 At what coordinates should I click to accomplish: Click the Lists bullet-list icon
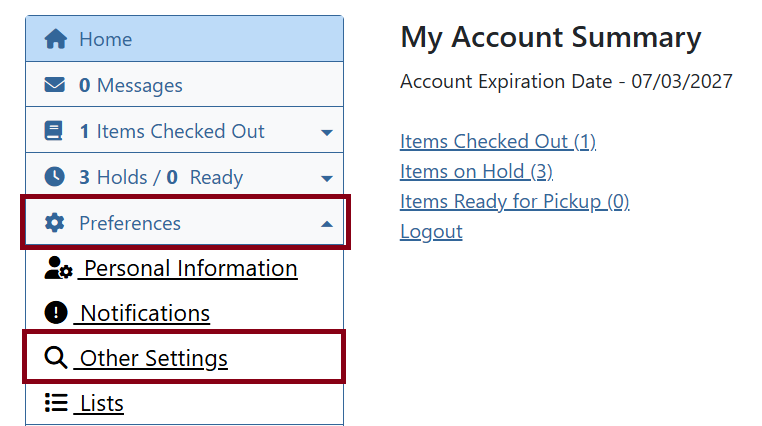click(x=56, y=403)
